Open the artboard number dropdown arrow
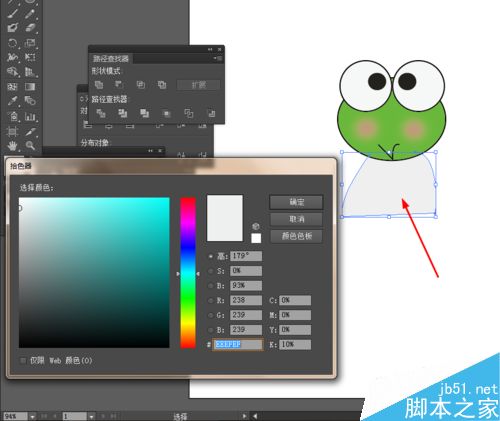500x421 pixels. (91, 416)
